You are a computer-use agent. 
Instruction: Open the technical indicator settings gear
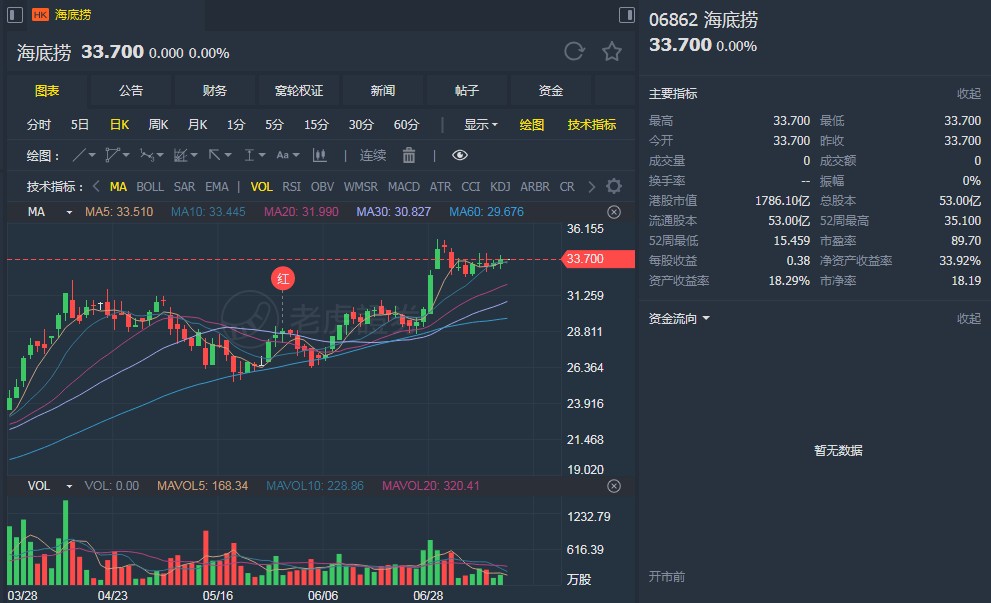pyautogui.click(x=614, y=186)
